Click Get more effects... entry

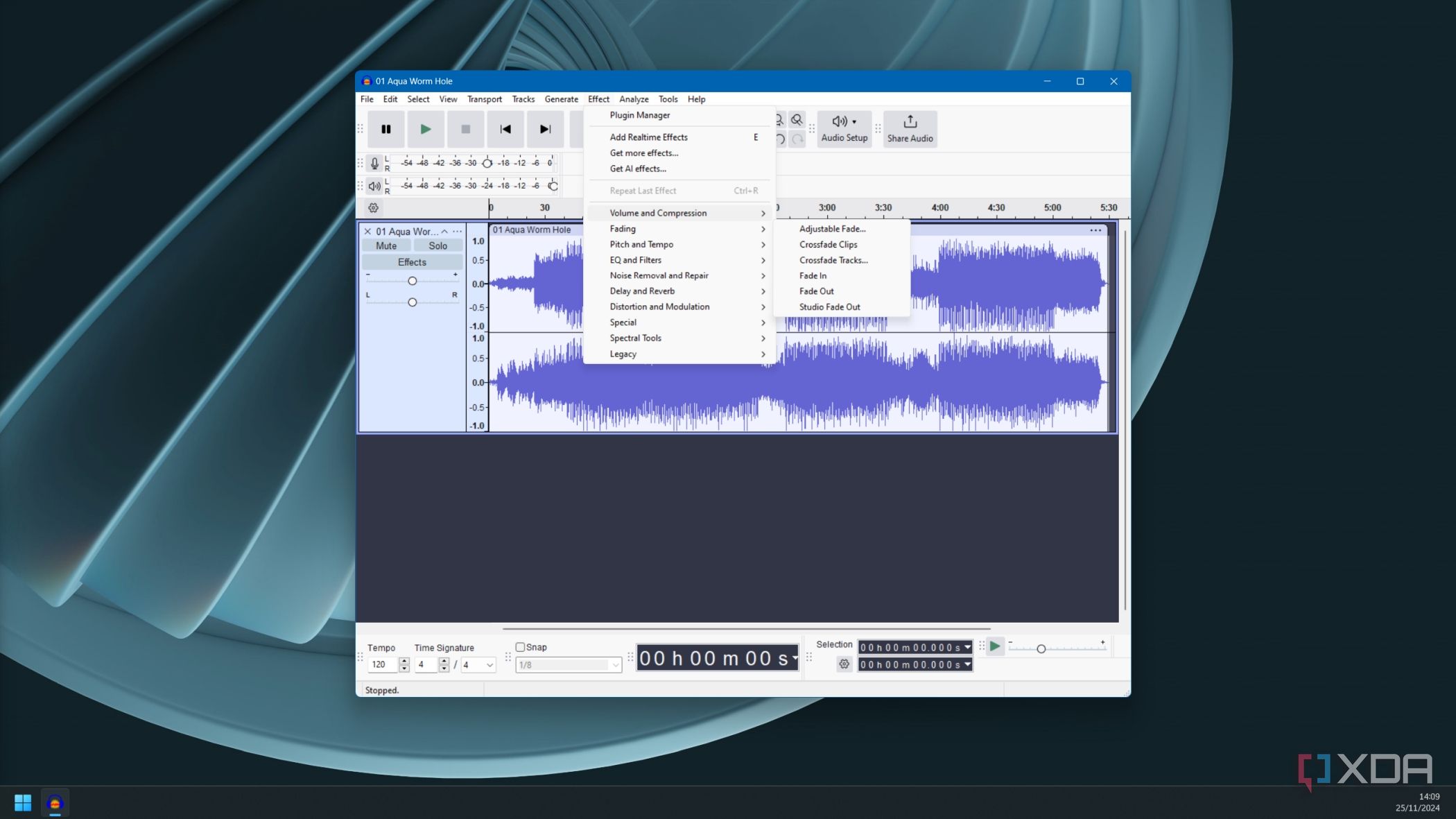643,153
